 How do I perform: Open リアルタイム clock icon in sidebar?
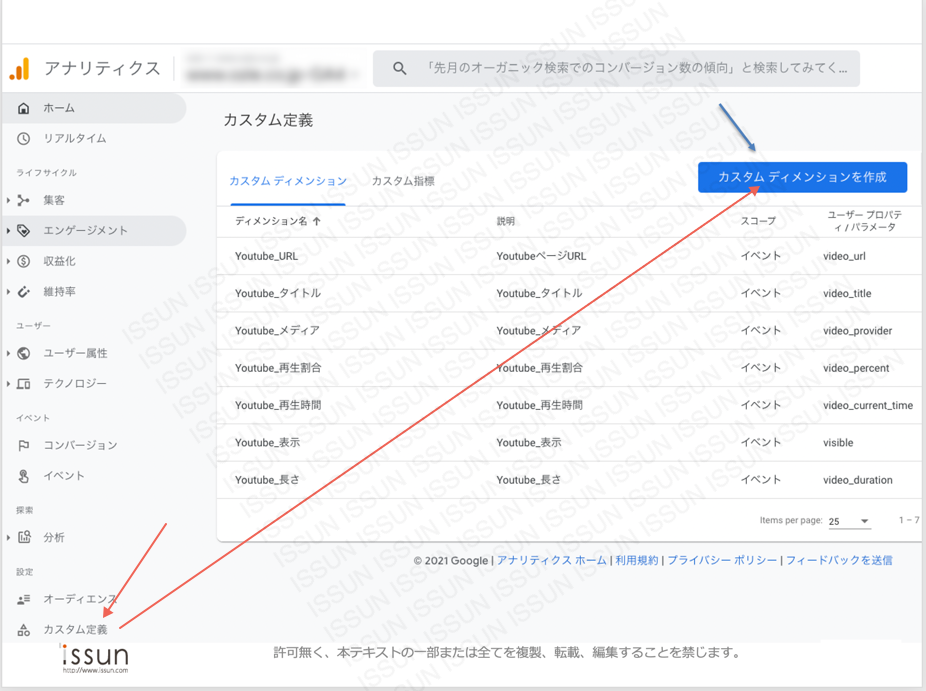coord(24,138)
